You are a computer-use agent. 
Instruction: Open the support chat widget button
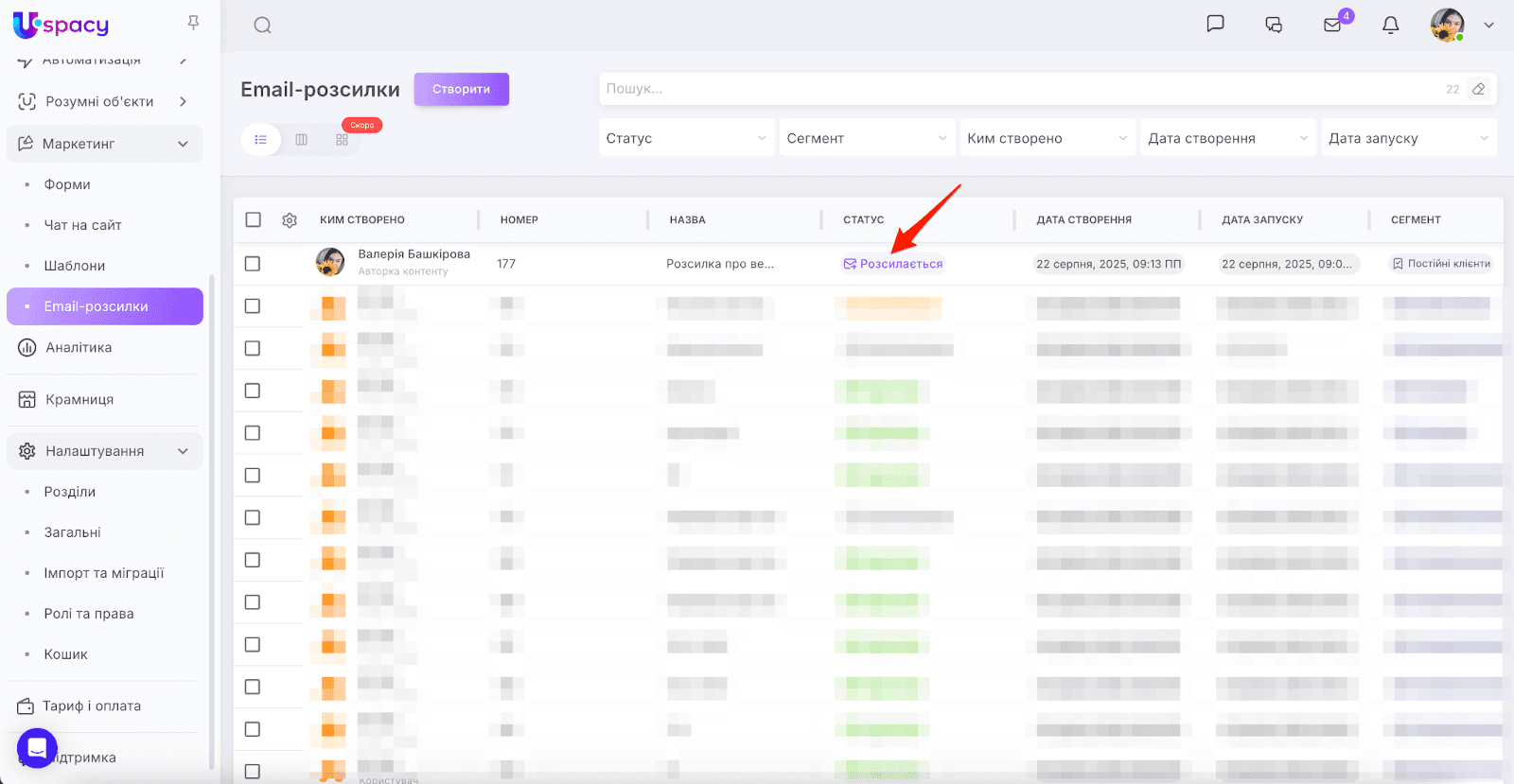click(37, 749)
